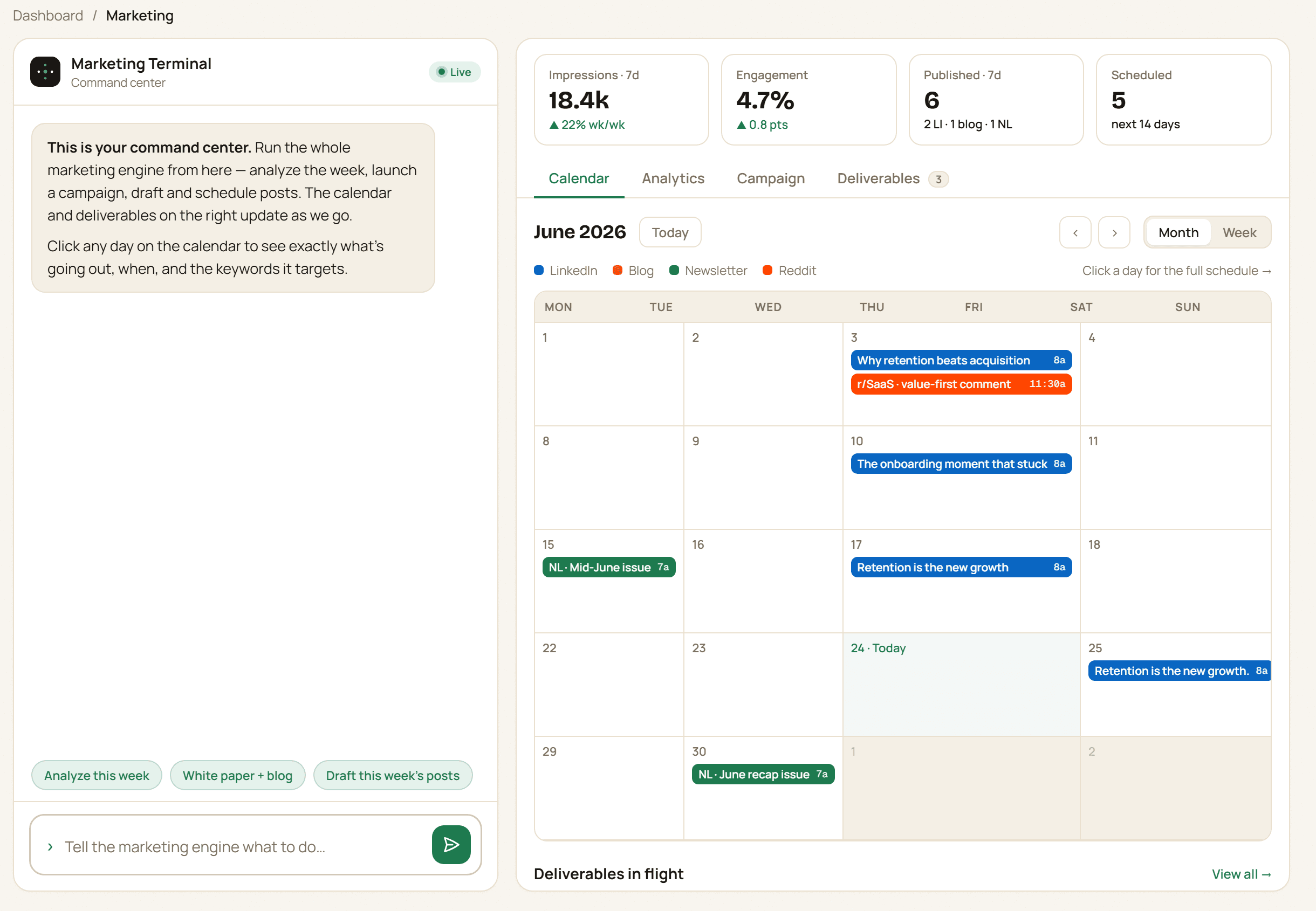1316x911 pixels.
Task: Select the 24 Today calendar cell
Action: [961, 684]
